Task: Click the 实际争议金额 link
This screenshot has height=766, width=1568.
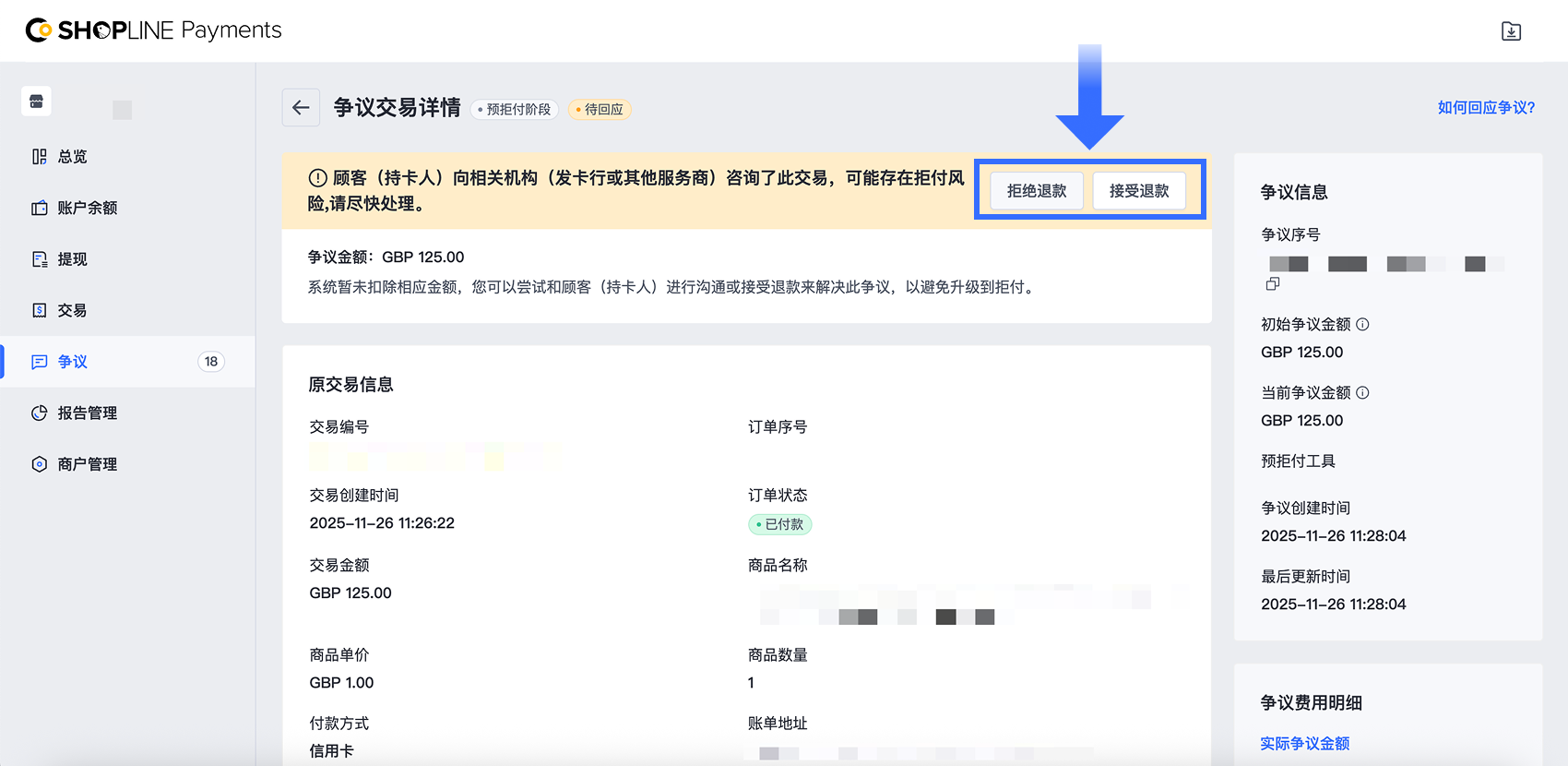Action: click(x=1304, y=744)
